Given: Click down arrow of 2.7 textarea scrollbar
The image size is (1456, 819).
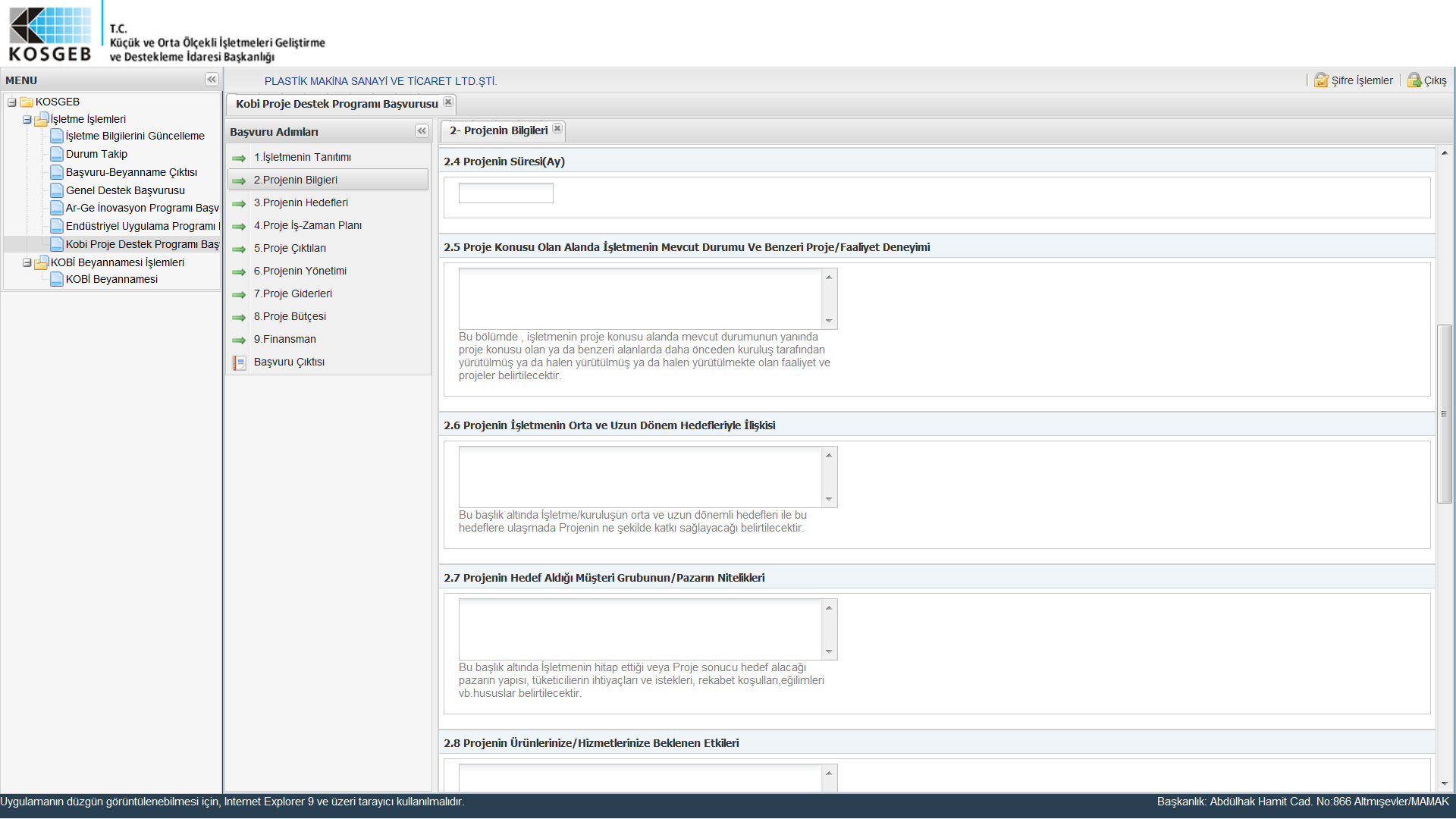Looking at the screenshot, I should point(829,651).
